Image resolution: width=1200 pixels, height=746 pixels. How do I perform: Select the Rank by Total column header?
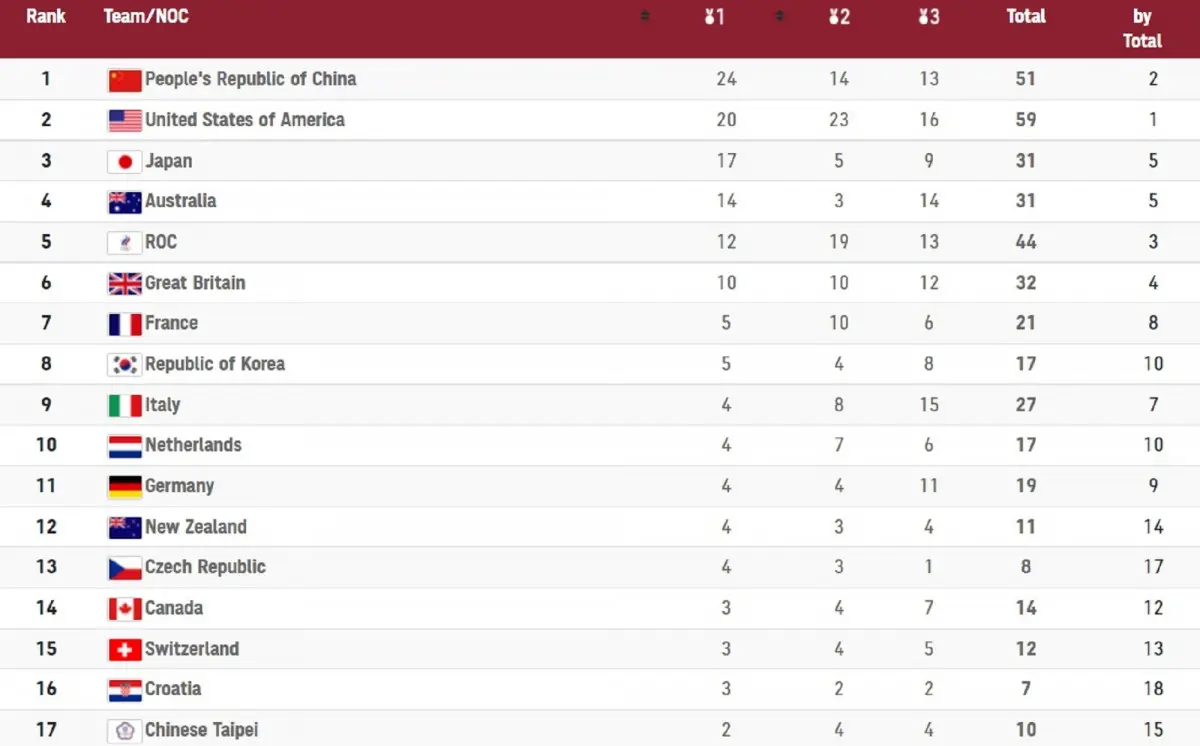click(1142, 28)
